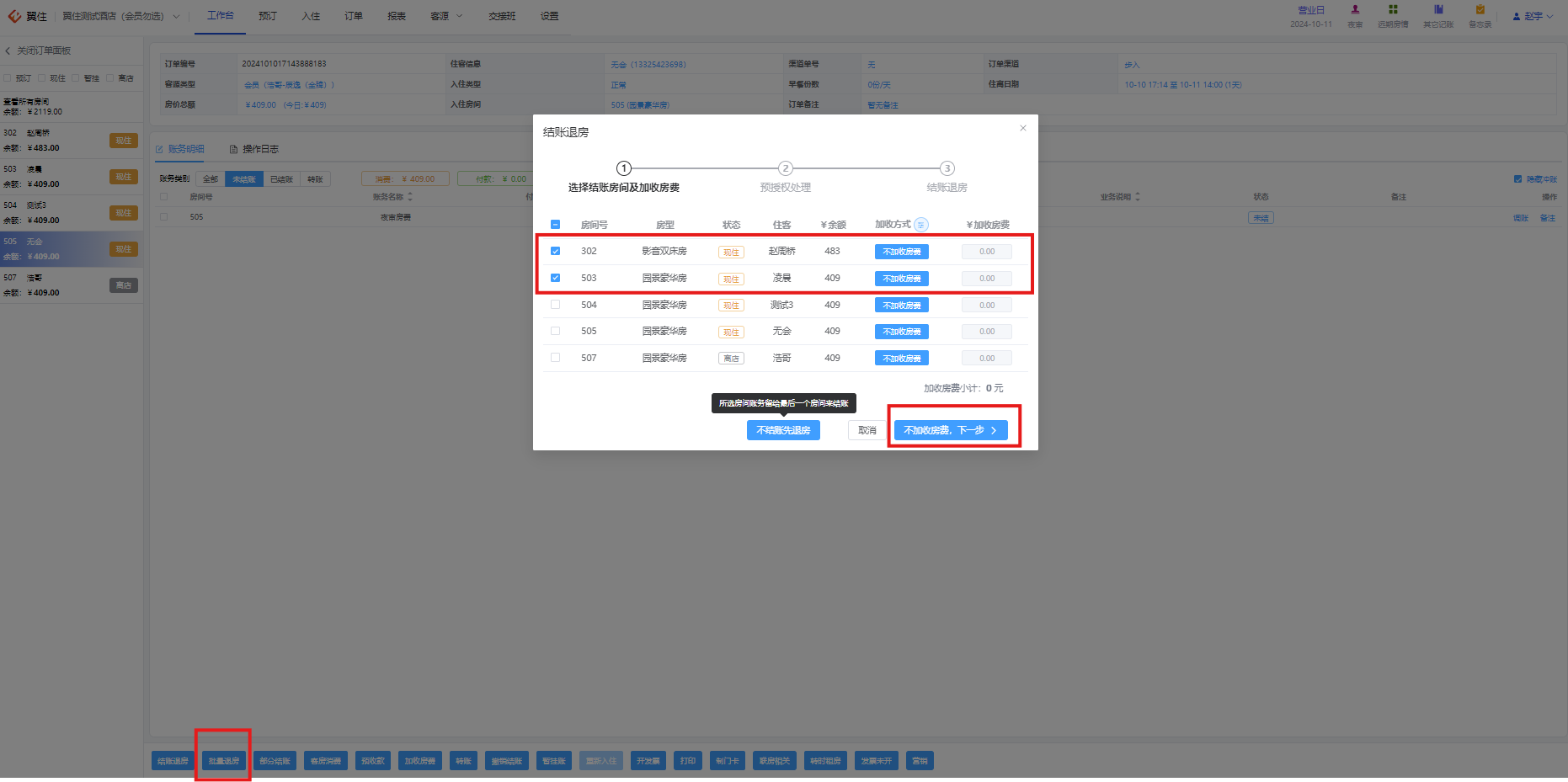1568x782 pixels.
Task: Click the 关闭订单面板 back arrow
Action: 8,51
